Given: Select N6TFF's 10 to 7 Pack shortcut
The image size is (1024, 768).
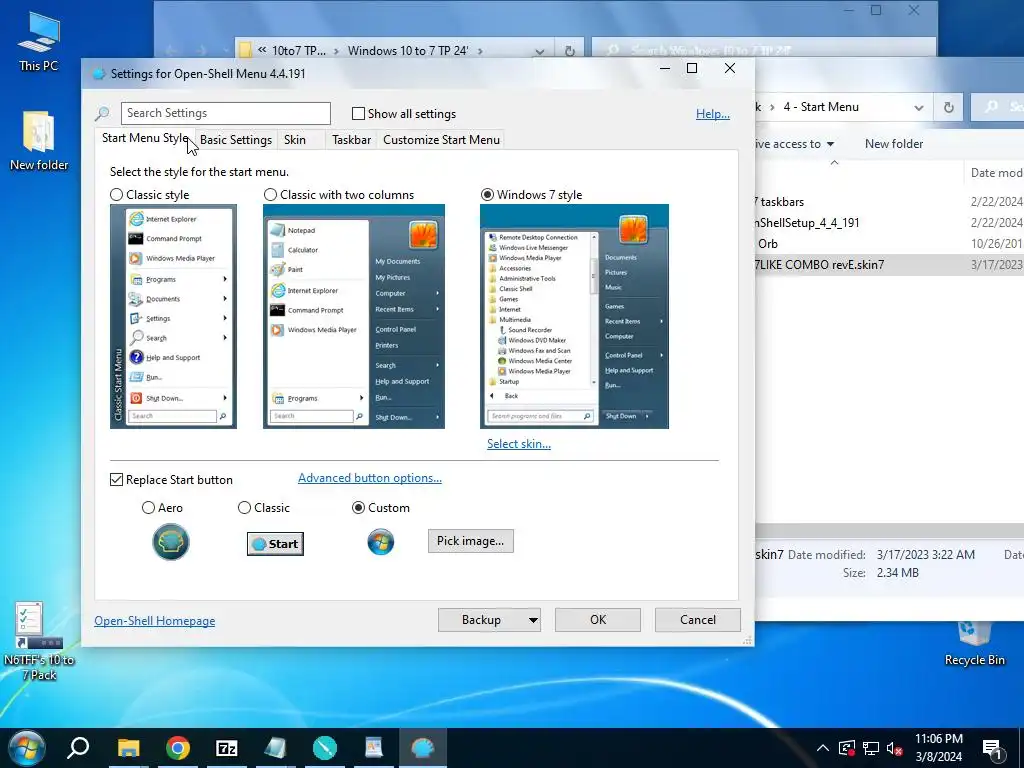Looking at the screenshot, I should (39, 641).
